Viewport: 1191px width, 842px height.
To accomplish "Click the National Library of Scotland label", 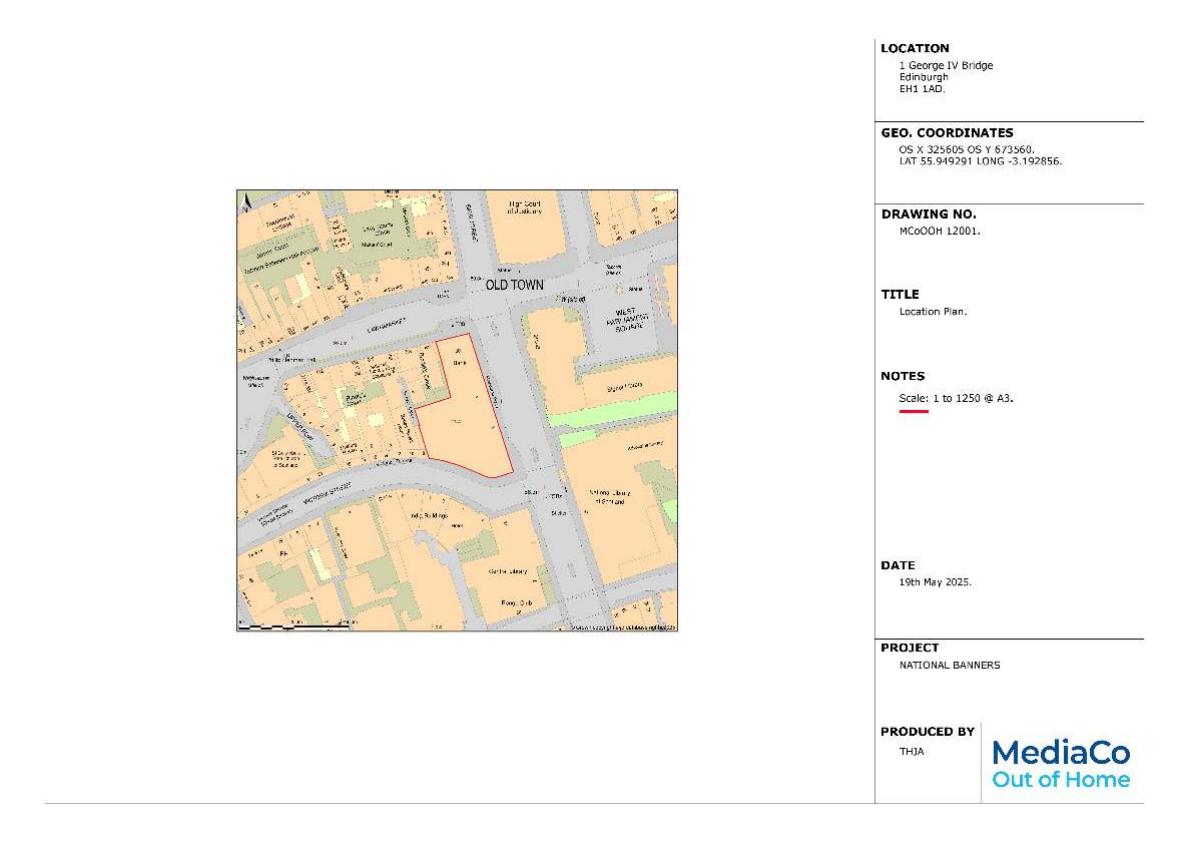I will (x=610, y=497).
